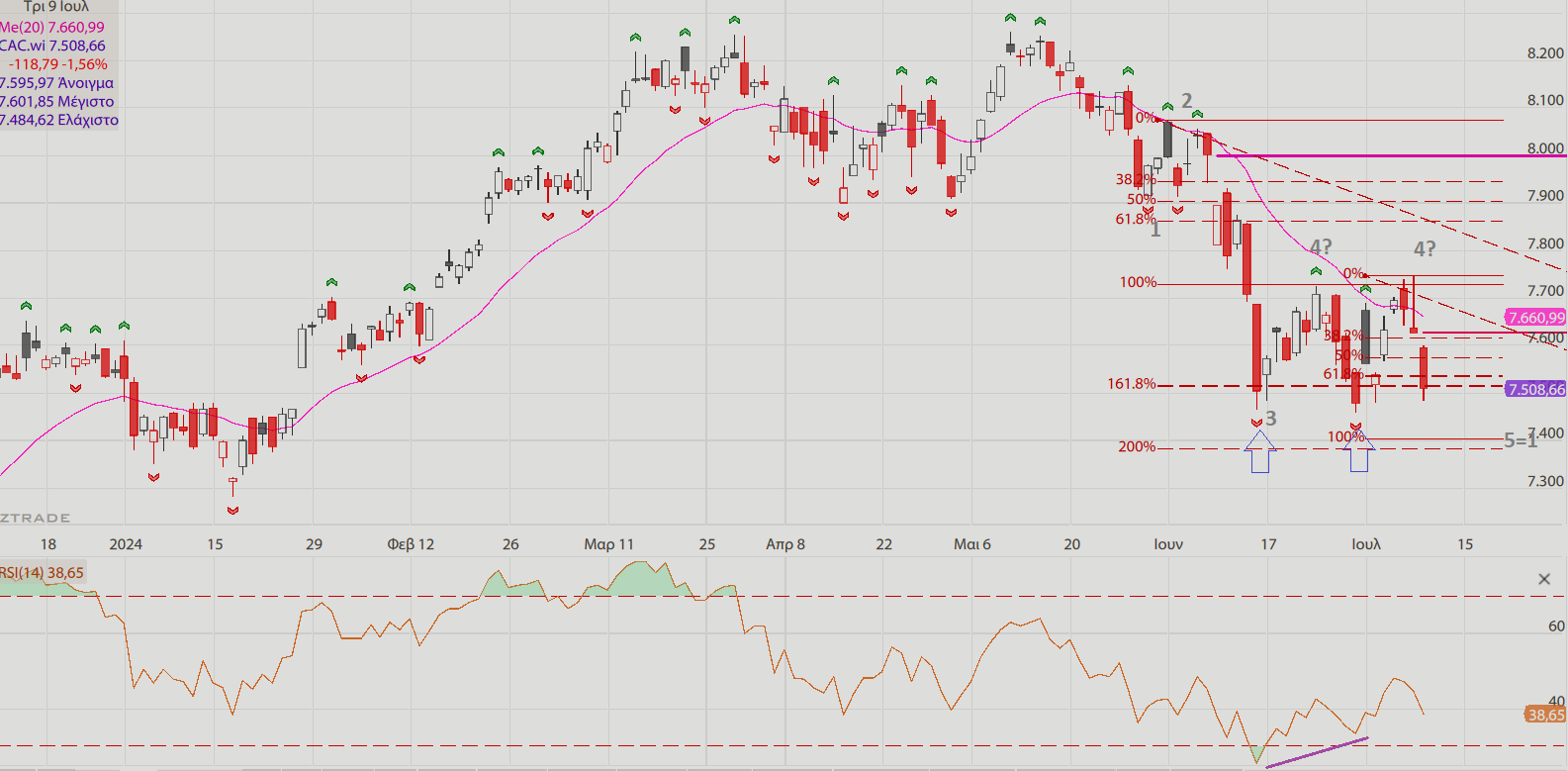Viewport: 1568px width, 771px height.
Task: Select the 200% Fibonacci level label
Action: [1137, 447]
